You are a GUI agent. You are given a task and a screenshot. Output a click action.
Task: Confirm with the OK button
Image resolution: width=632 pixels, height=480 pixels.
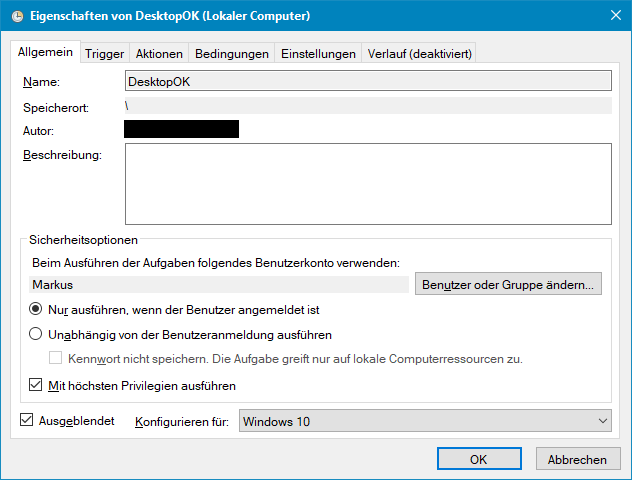click(x=479, y=459)
